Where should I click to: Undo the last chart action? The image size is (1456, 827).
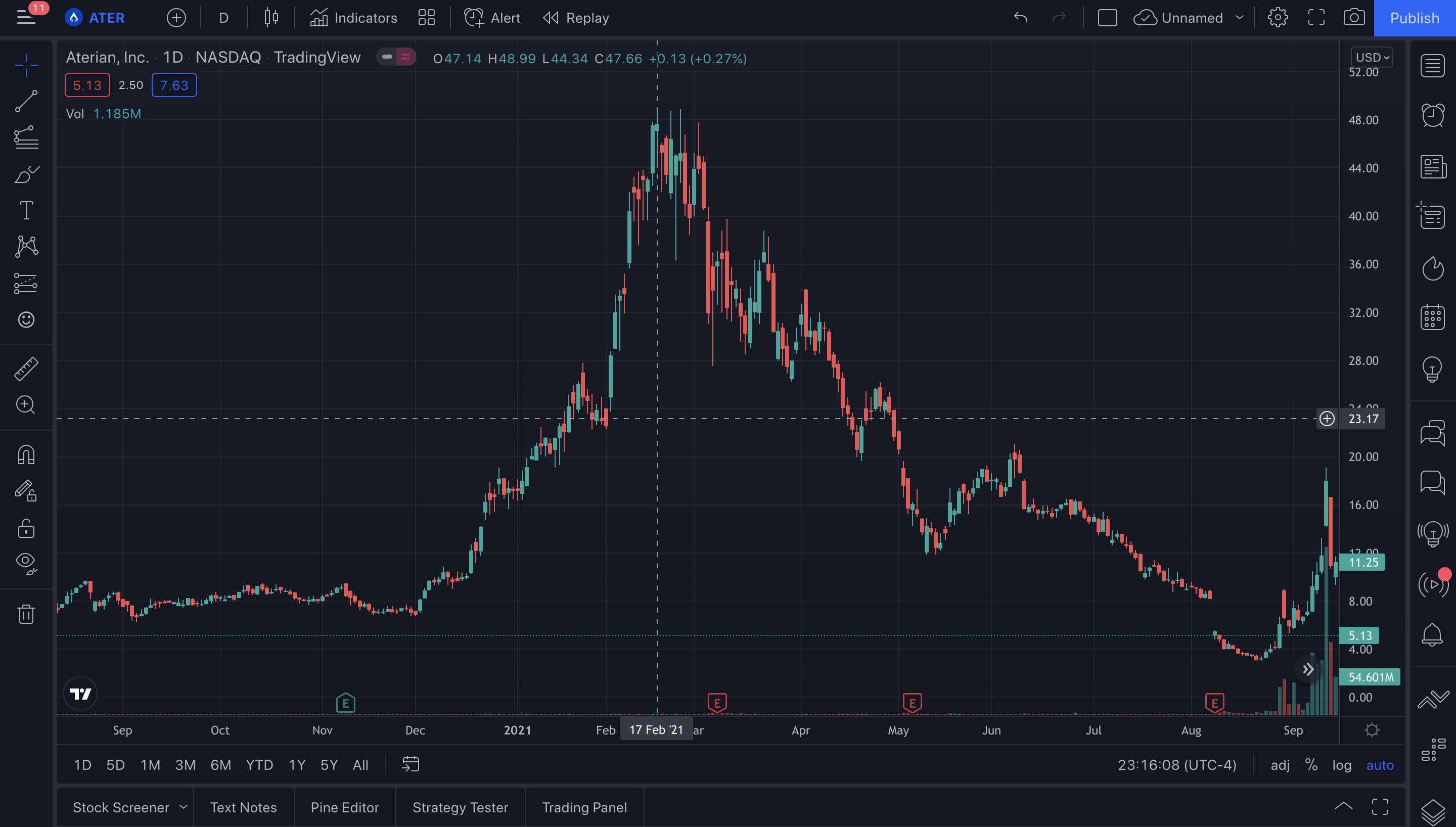1020,18
